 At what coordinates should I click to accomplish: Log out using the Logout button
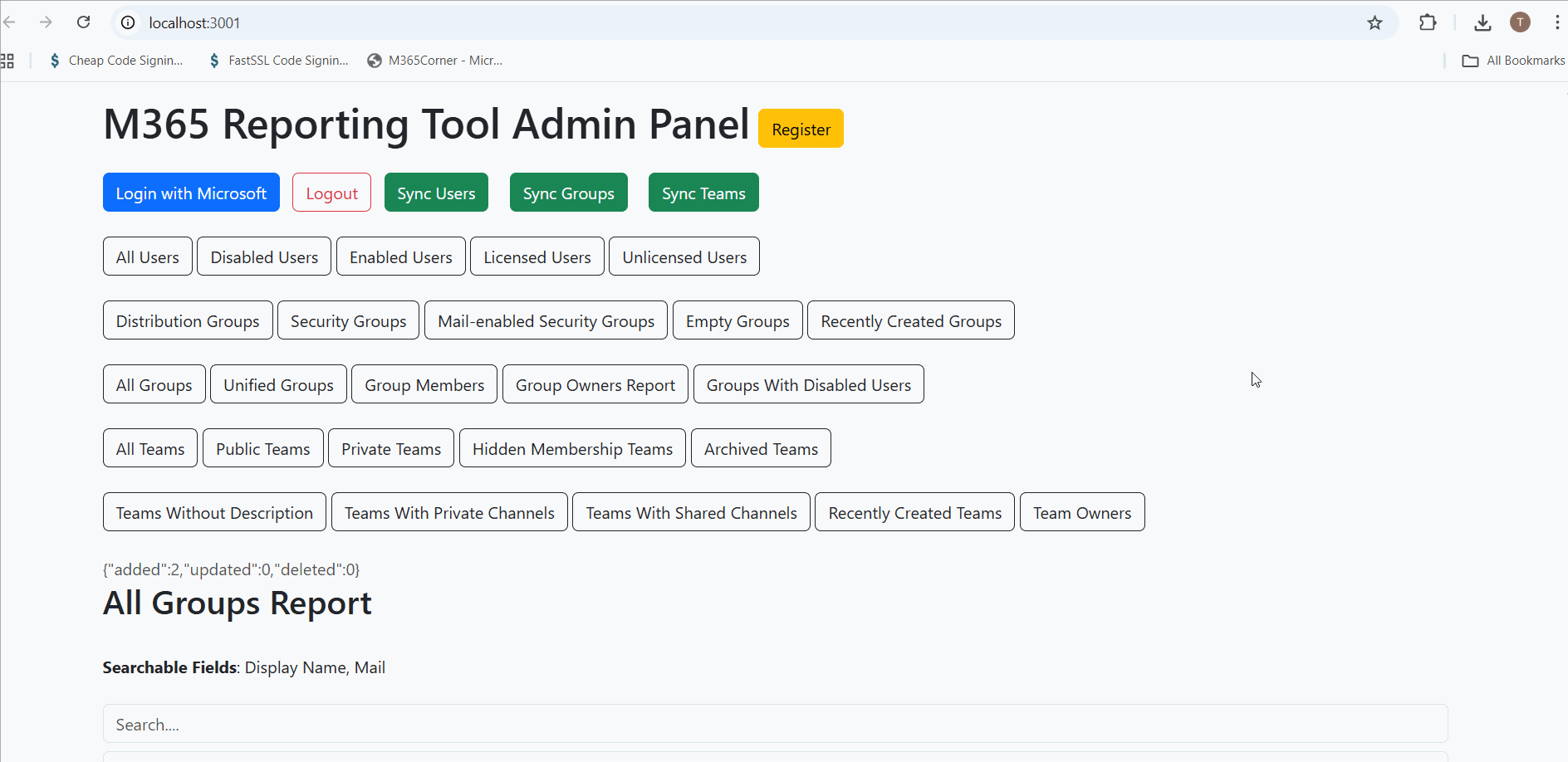tap(331, 193)
